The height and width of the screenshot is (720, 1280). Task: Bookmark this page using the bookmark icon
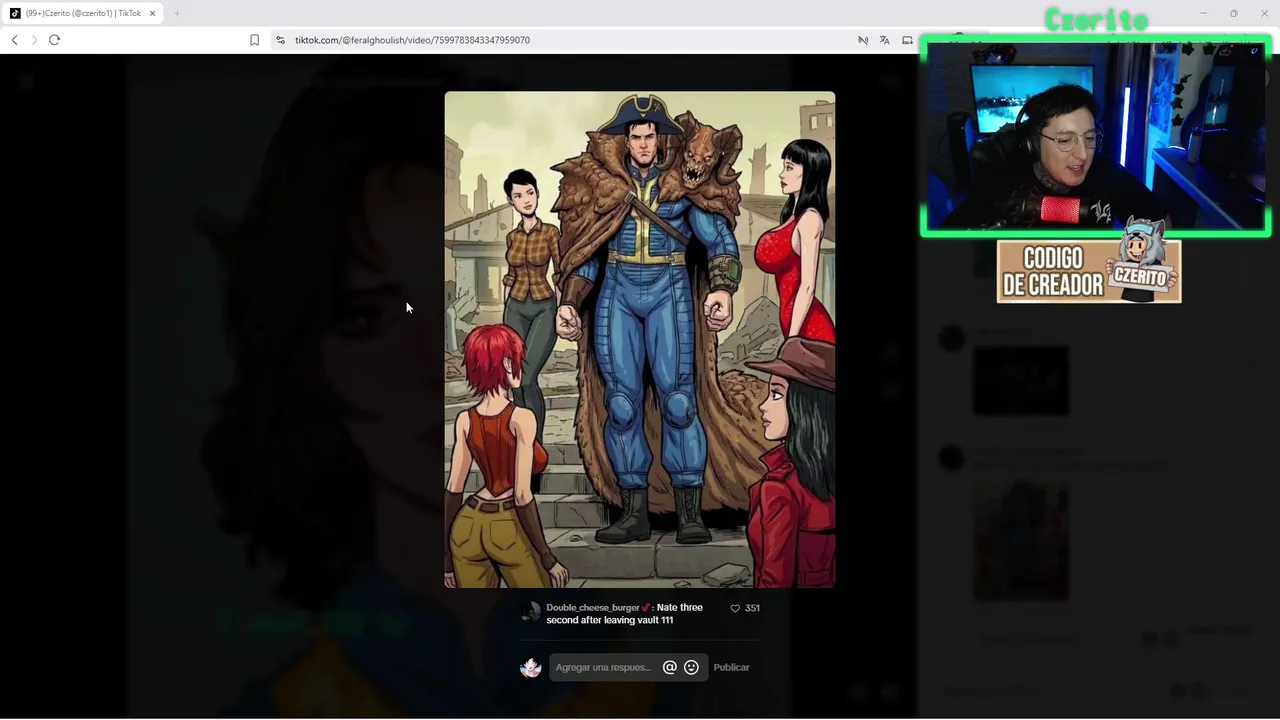tap(254, 40)
